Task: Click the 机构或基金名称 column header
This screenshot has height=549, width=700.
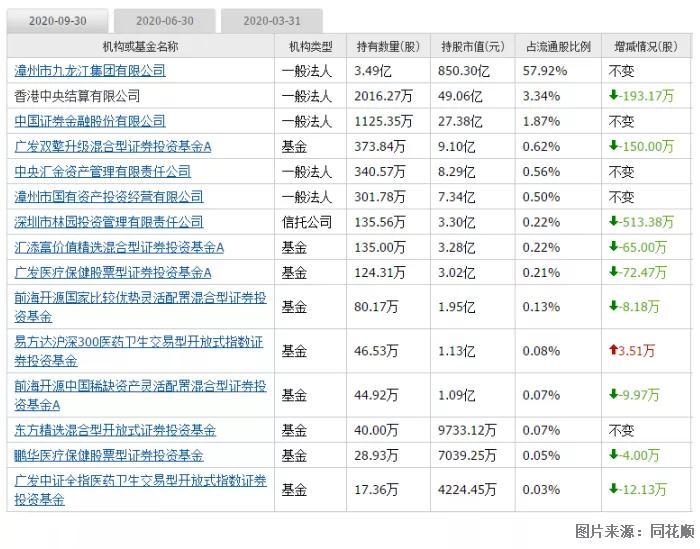Action: (x=140, y=46)
